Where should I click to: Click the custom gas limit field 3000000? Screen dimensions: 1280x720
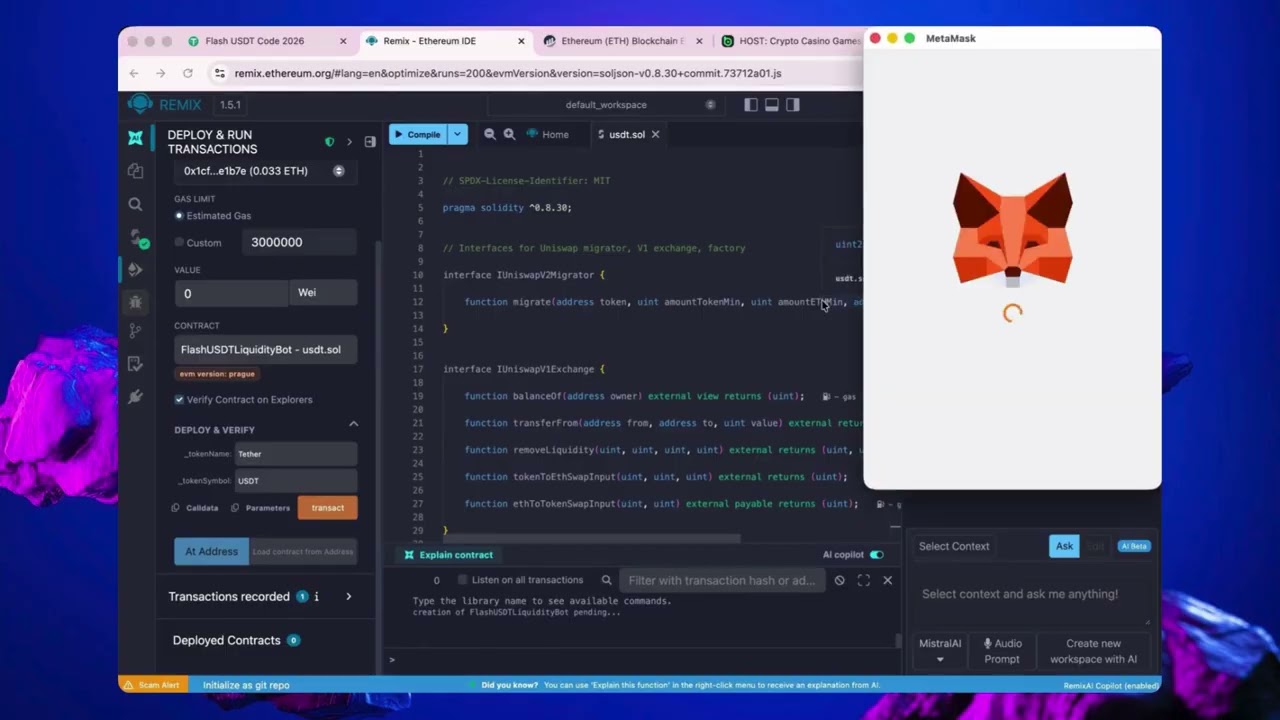click(299, 242)
